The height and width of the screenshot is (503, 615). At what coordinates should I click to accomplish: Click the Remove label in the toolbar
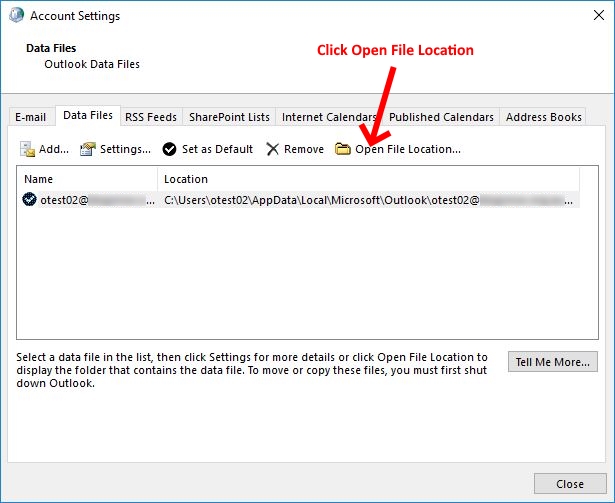click(304, 149)
